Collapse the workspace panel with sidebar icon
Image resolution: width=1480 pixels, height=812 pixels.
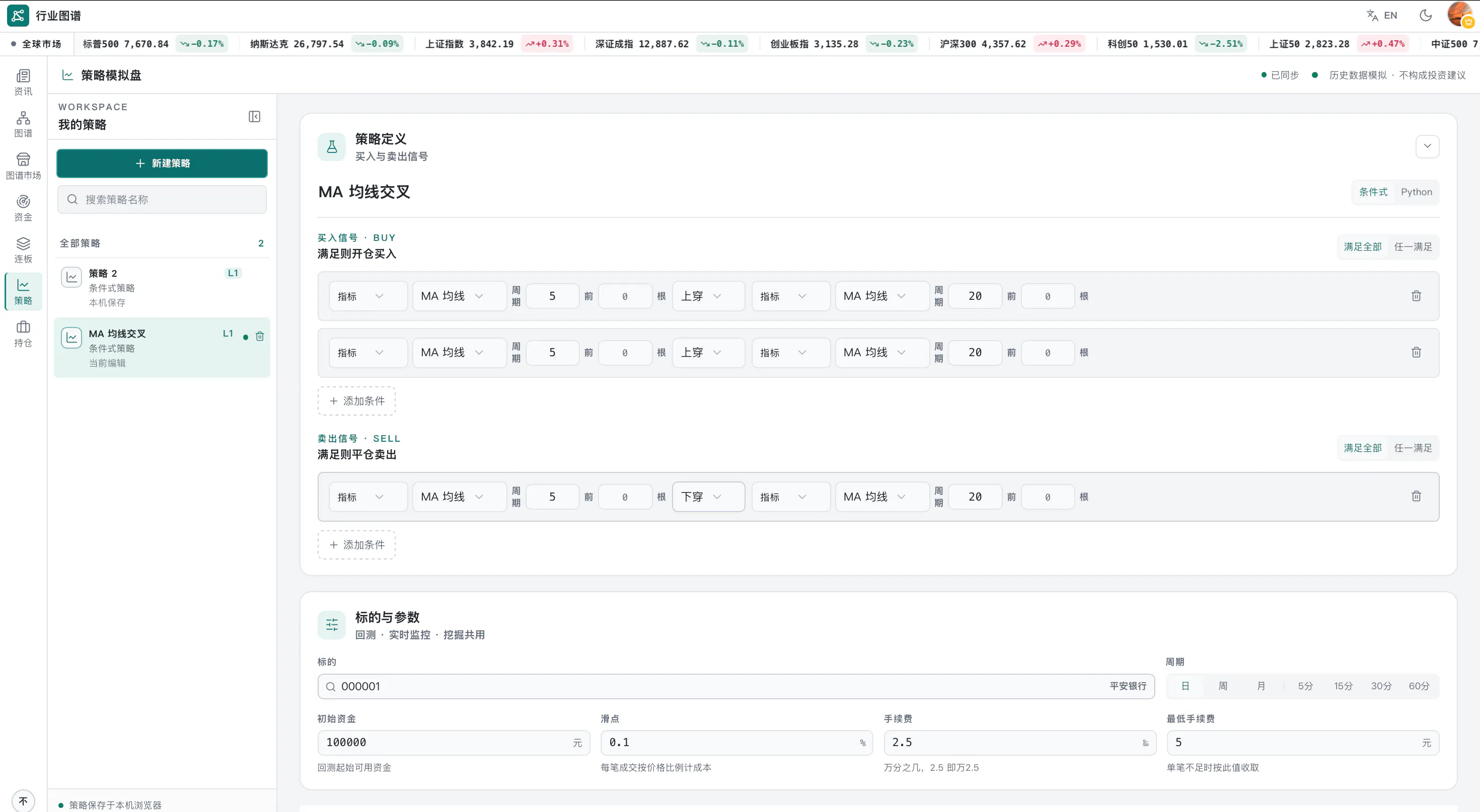pyautogui.click(x=255, y=117)
